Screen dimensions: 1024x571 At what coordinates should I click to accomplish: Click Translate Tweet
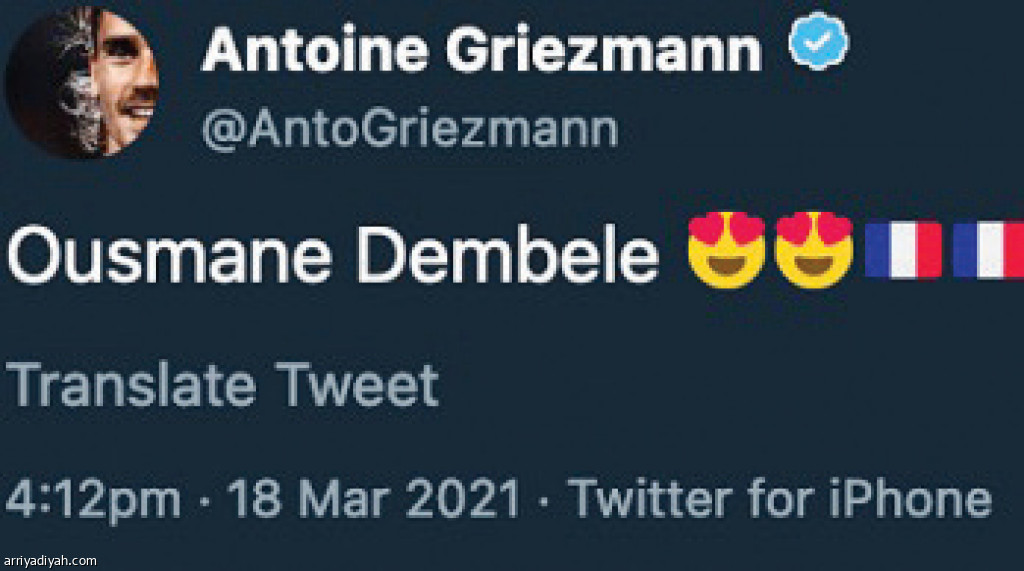click(x=223, y=385)
